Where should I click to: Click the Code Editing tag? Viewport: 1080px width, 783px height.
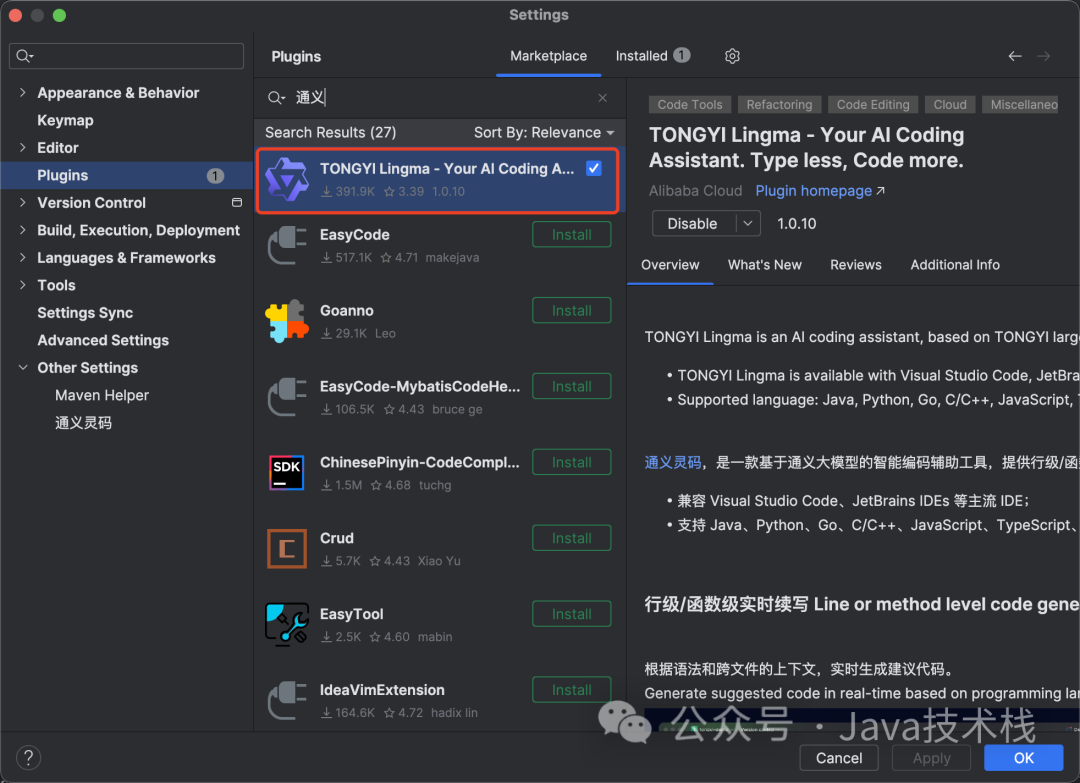[x=873, y=105]
